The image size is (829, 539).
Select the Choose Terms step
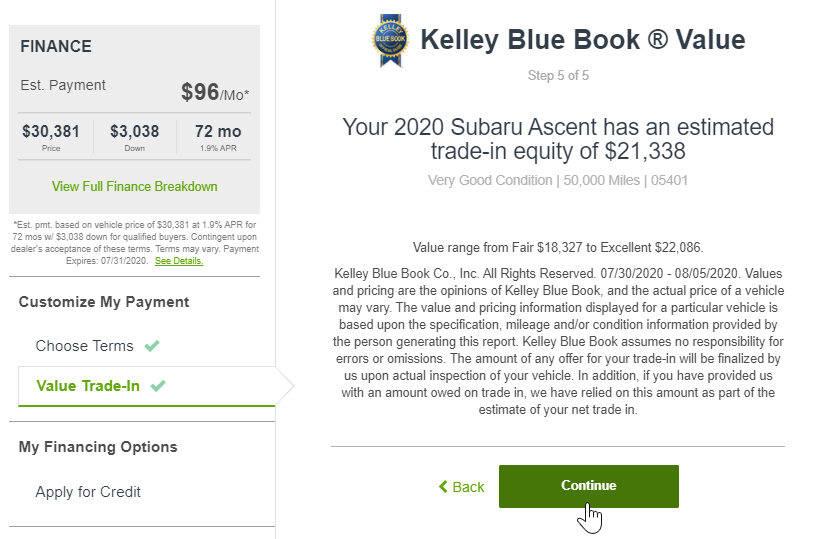[x=85, y=346]
